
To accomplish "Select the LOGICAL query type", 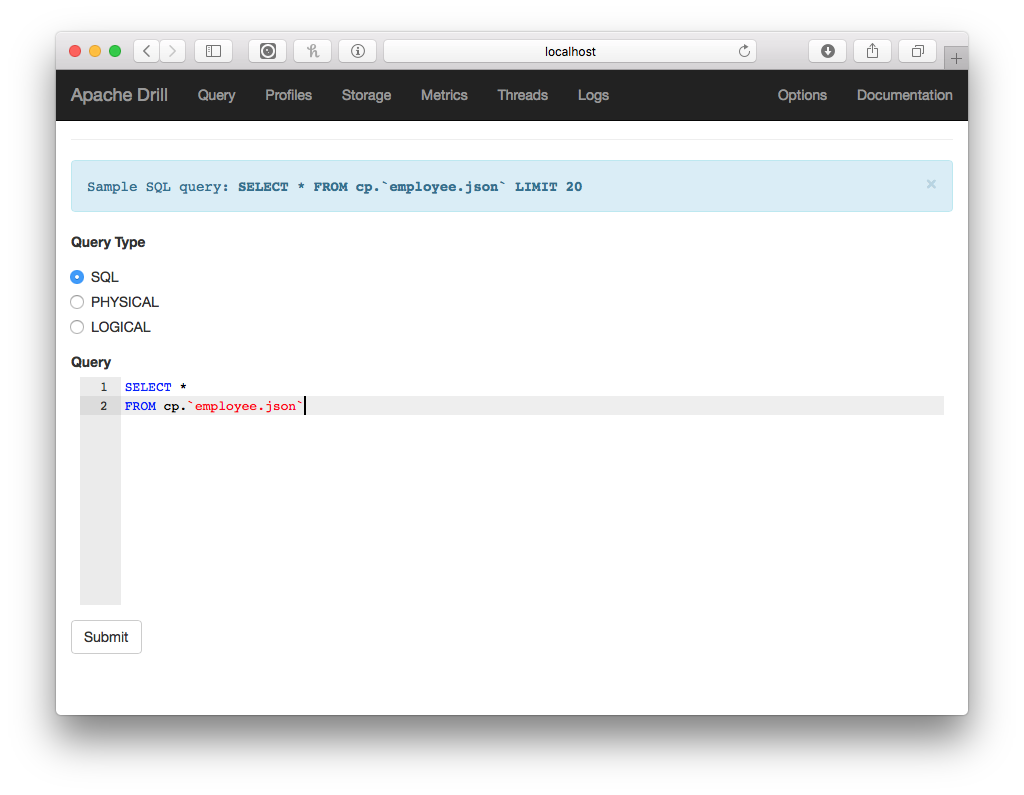I will tap(77, 327).
